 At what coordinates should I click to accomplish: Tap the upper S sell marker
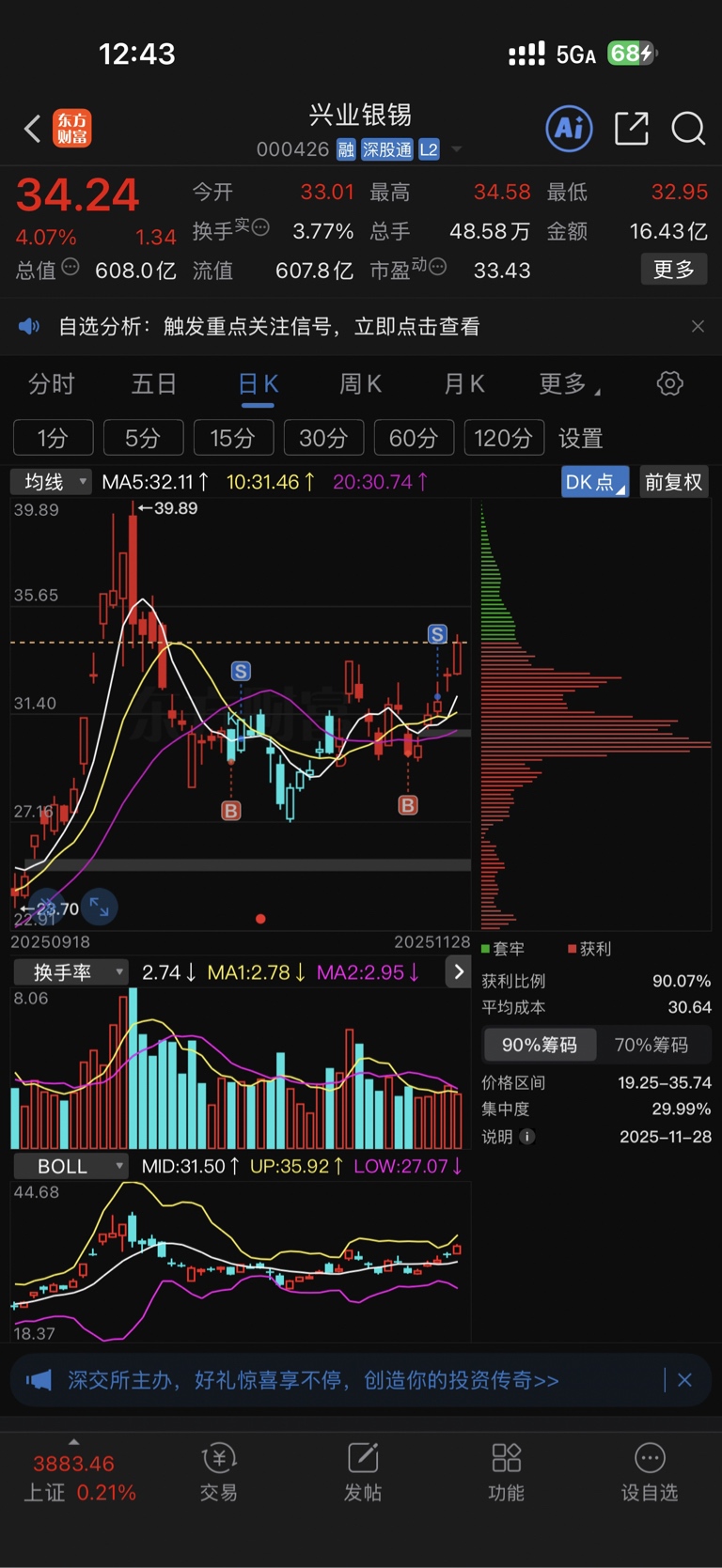[437, 634]
